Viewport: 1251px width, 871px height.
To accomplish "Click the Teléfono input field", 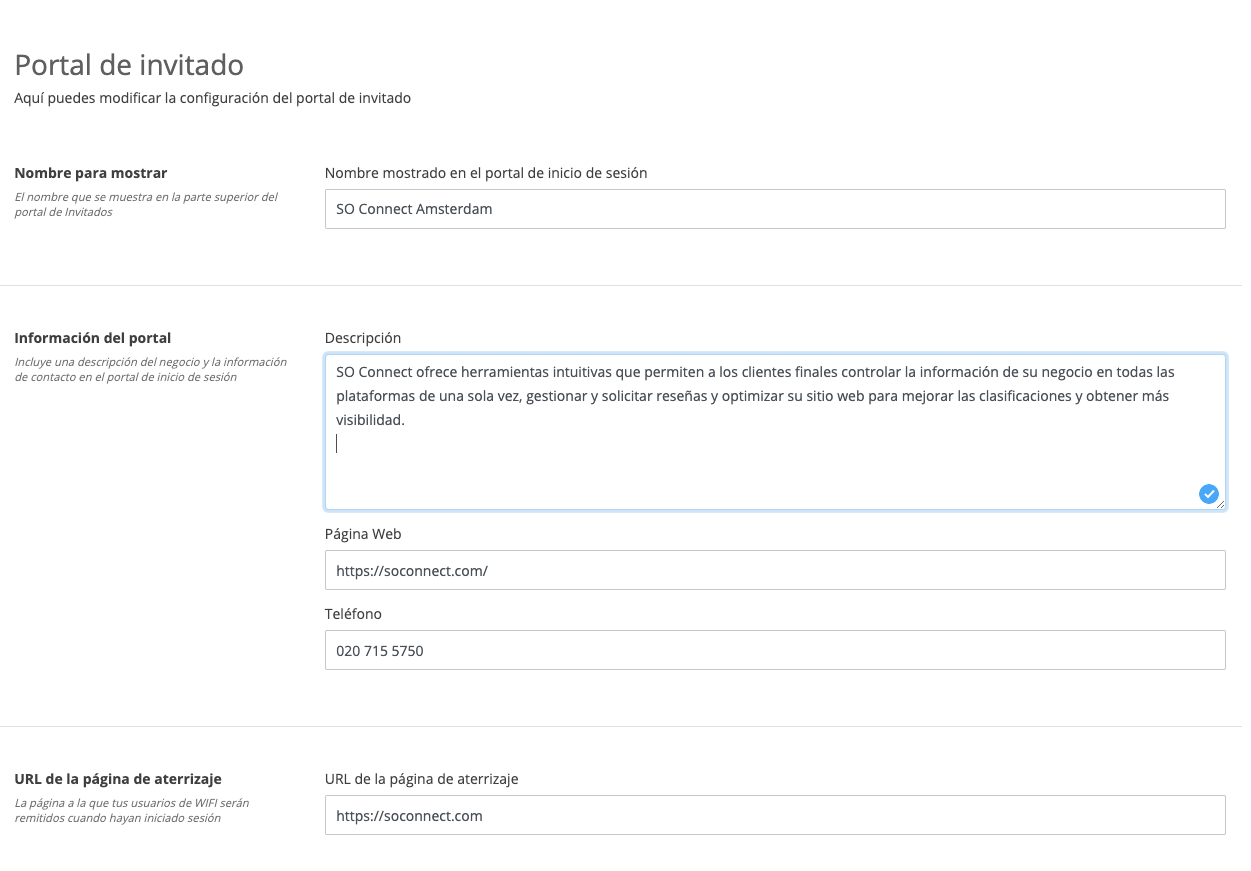I will (x=775, y=650).
